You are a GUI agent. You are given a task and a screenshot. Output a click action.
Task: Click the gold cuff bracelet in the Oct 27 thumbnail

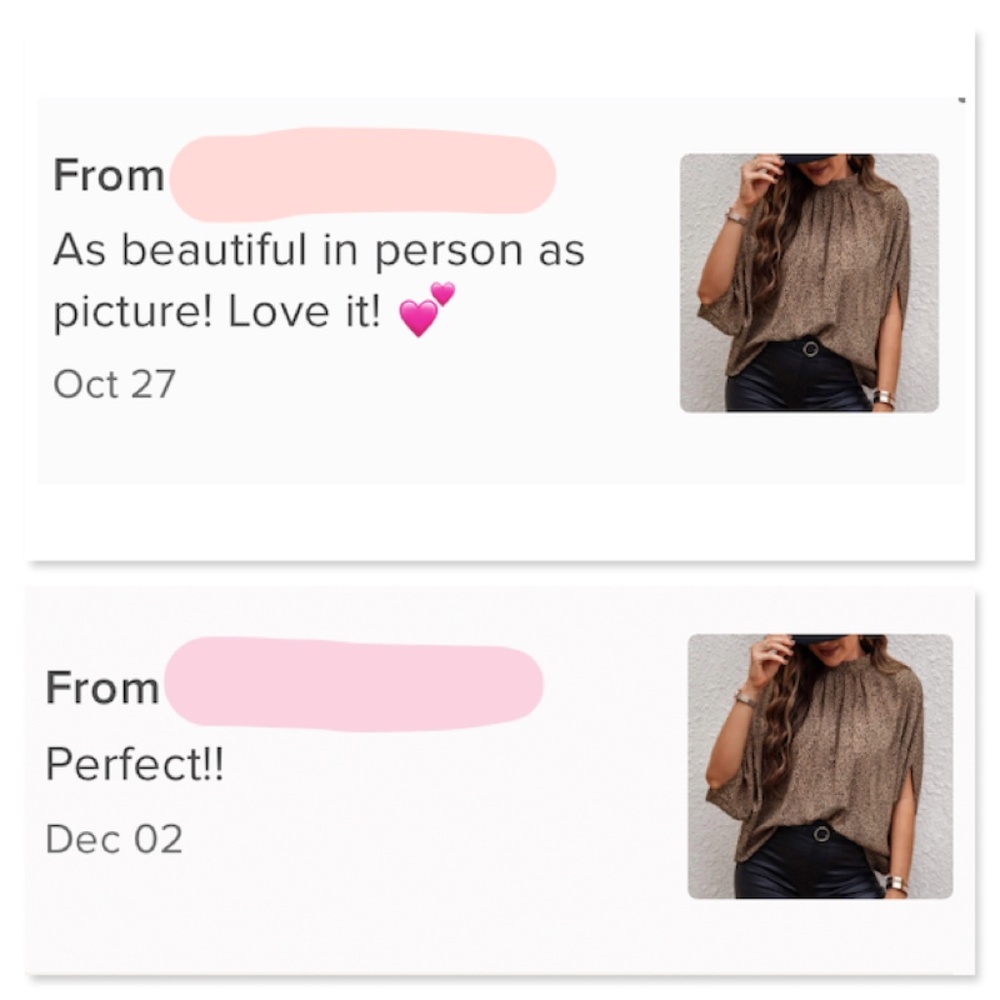click(x=884, y=397)
